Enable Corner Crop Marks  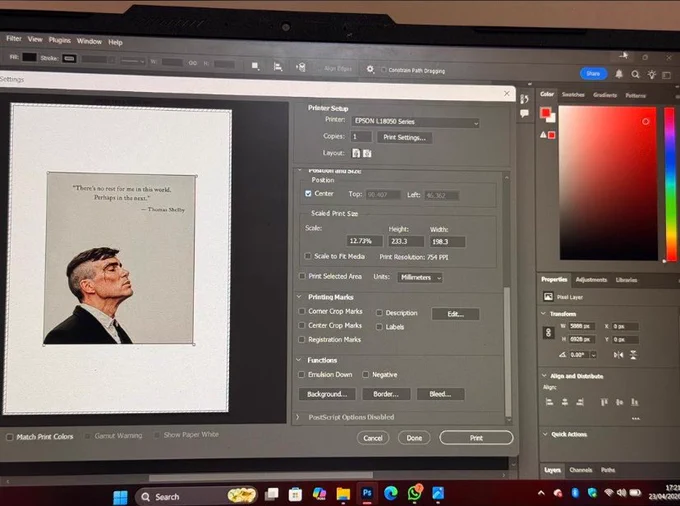(302, 311)
